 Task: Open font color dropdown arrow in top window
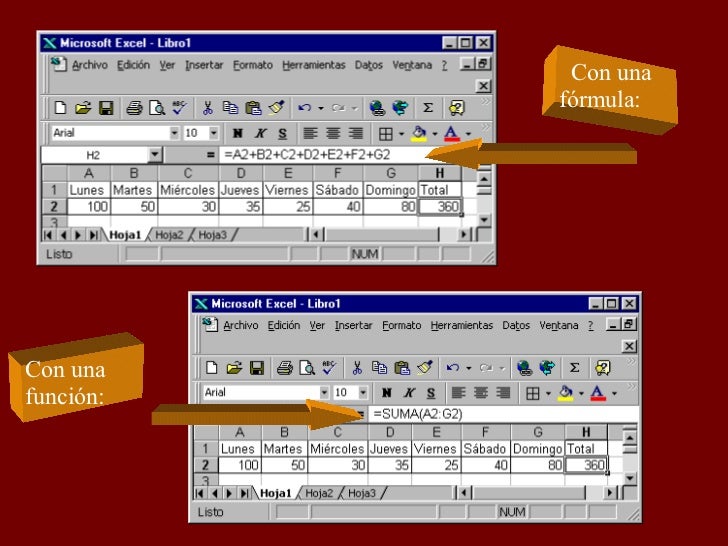(468, 134)
